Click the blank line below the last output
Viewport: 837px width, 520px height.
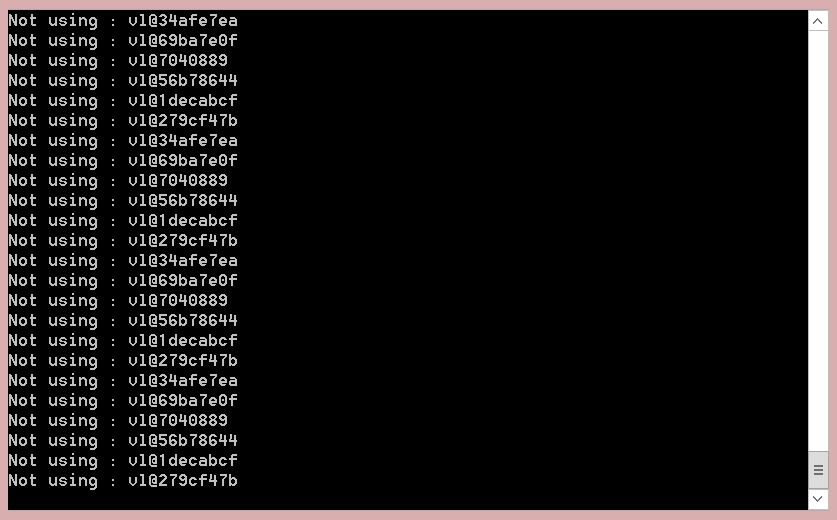click(x=407, y=500)
